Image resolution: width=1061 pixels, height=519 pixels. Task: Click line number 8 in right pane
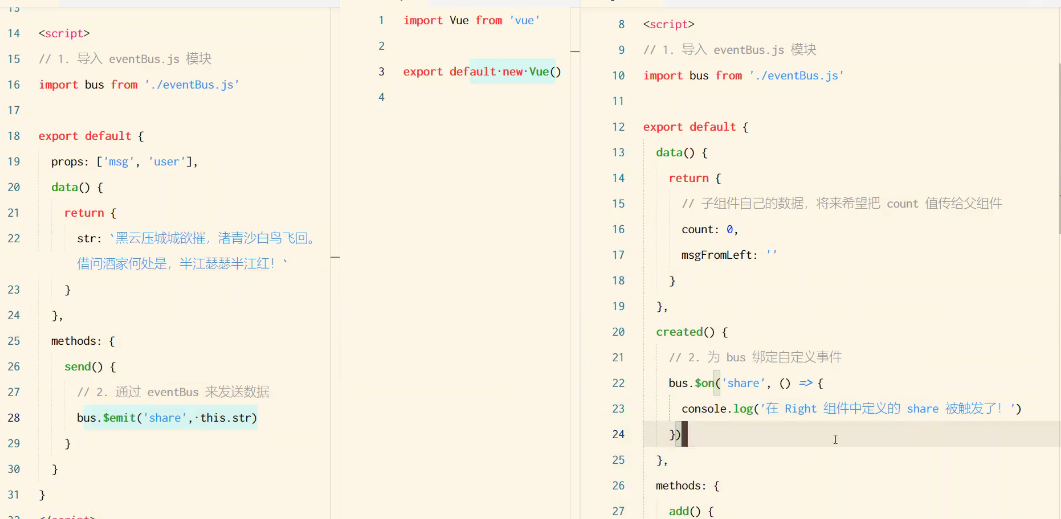[x=622, y=24]
